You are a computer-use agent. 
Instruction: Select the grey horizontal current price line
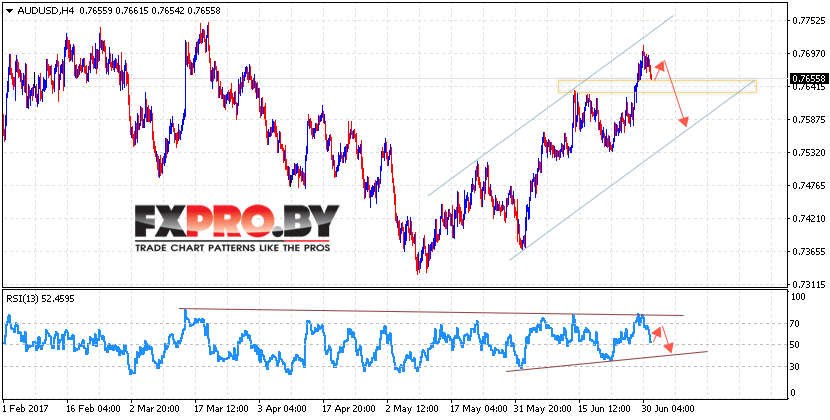[x=394, y=78]
